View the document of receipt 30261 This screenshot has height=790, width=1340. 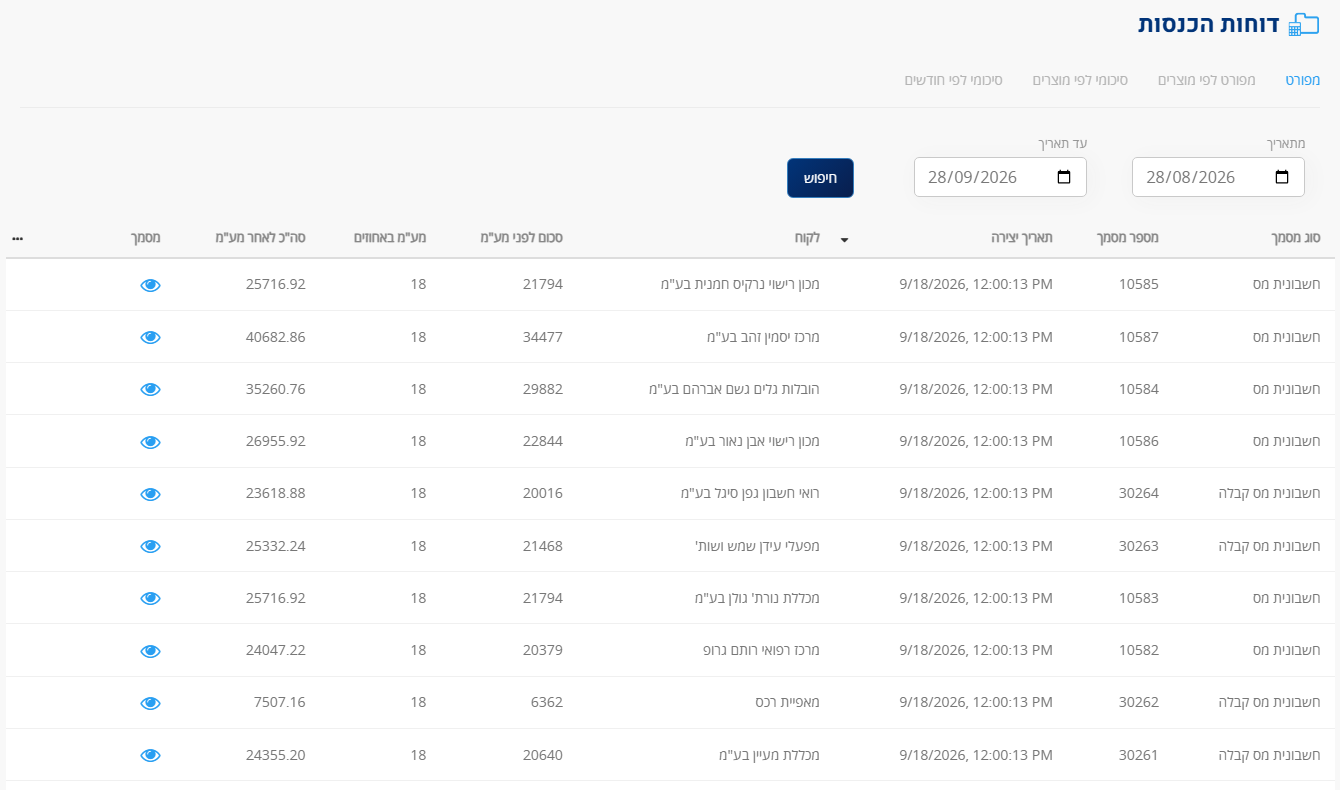150,755
